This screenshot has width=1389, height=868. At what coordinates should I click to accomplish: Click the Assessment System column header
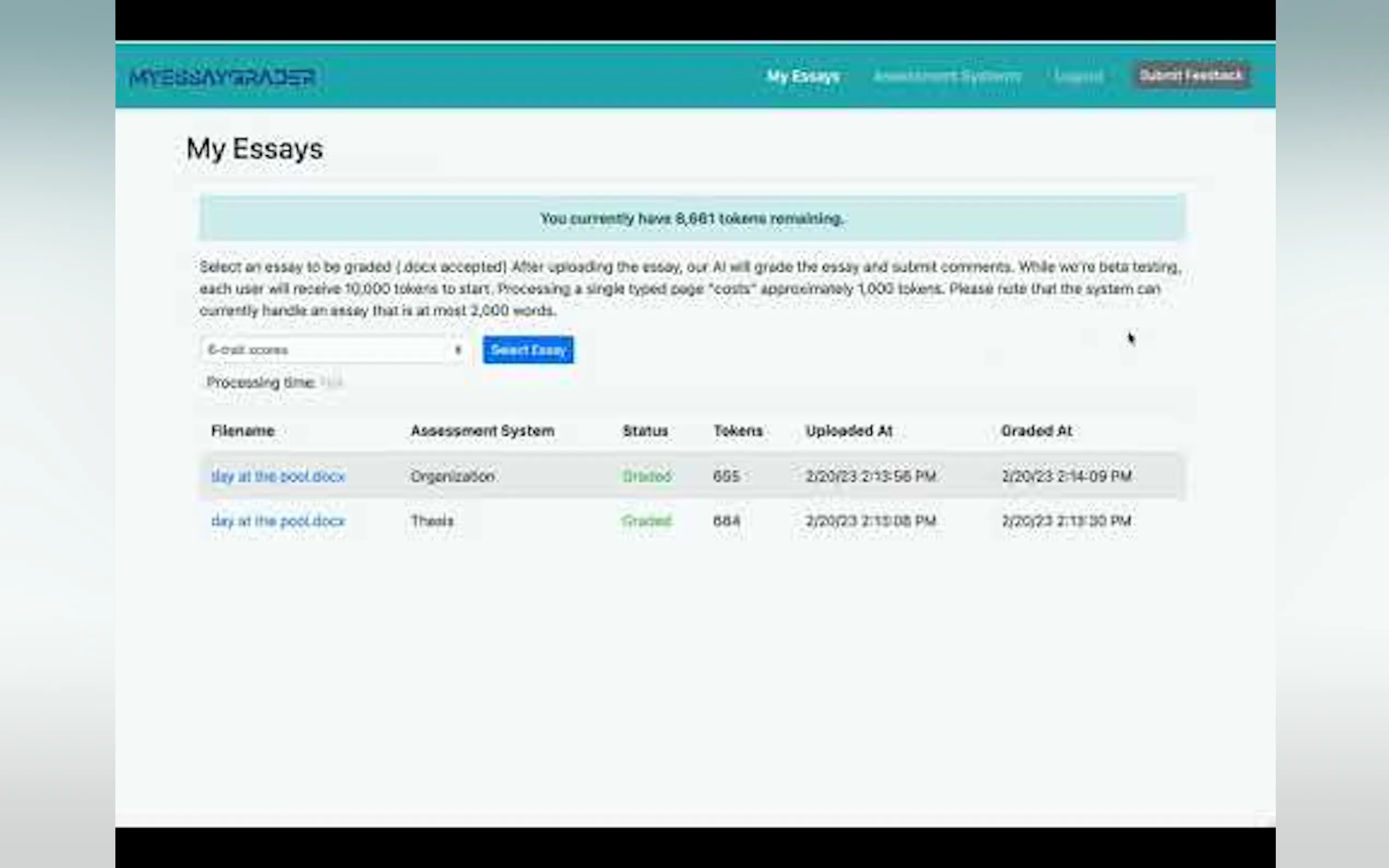[x=482, y=431]
